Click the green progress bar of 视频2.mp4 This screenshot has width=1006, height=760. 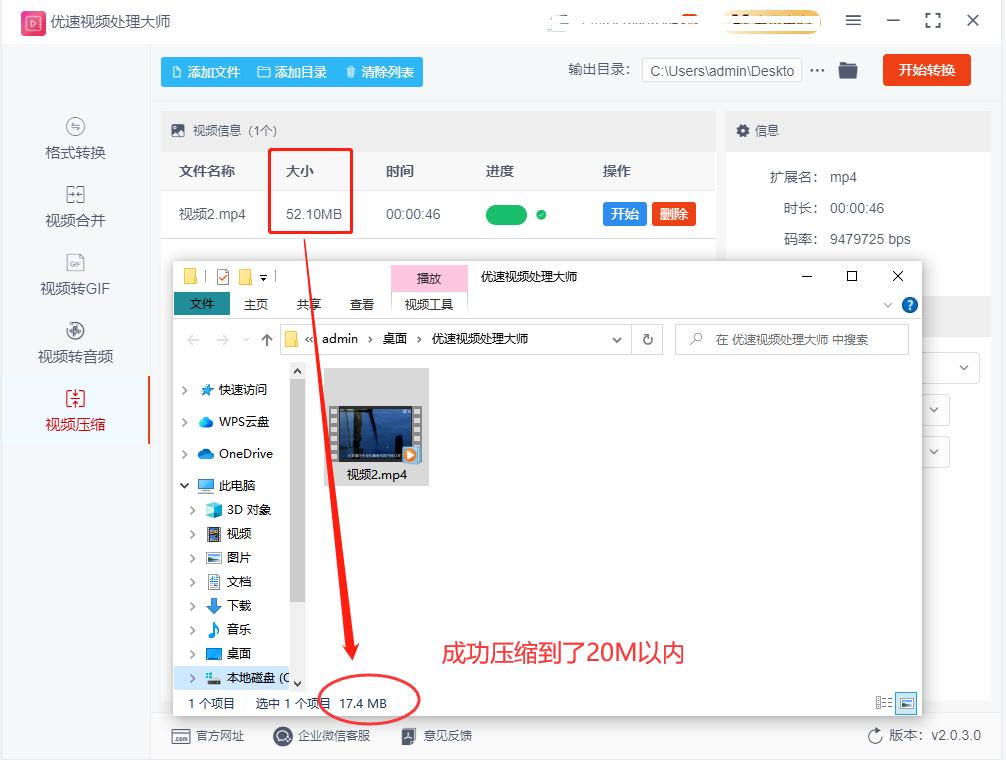click(508, 214)
